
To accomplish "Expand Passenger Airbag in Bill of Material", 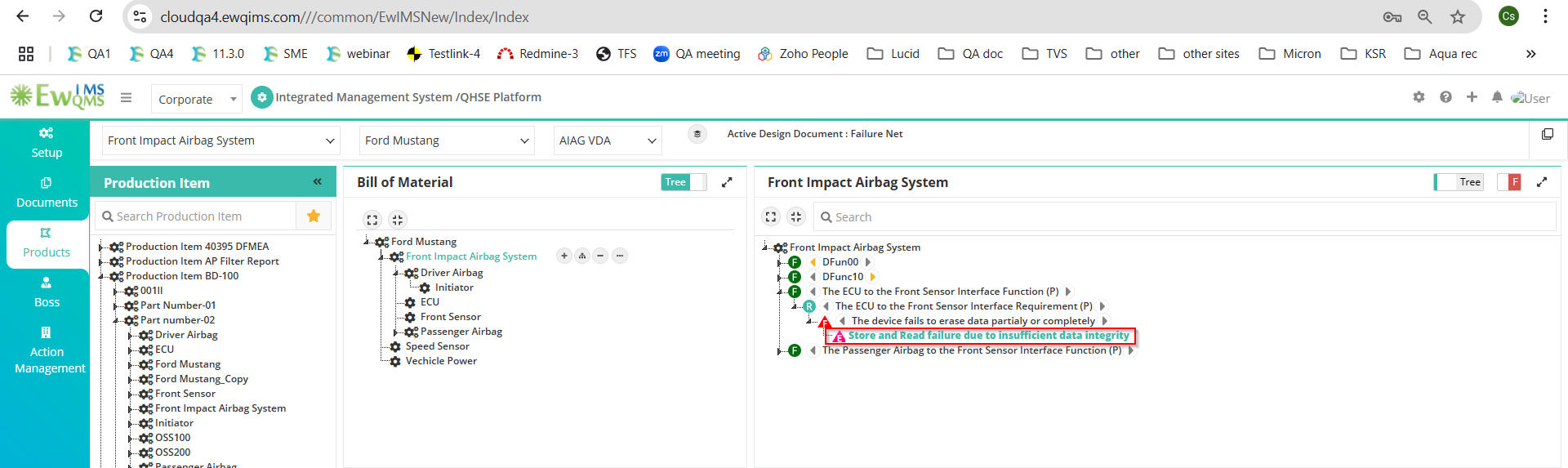I will (396, 332).
